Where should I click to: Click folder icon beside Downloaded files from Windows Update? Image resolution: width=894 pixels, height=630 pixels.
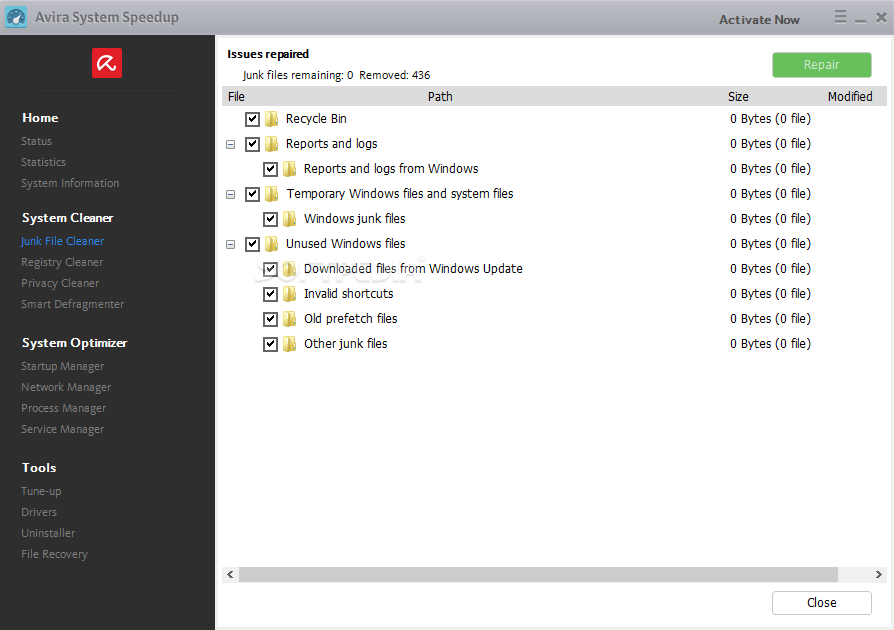pos(290,269)
